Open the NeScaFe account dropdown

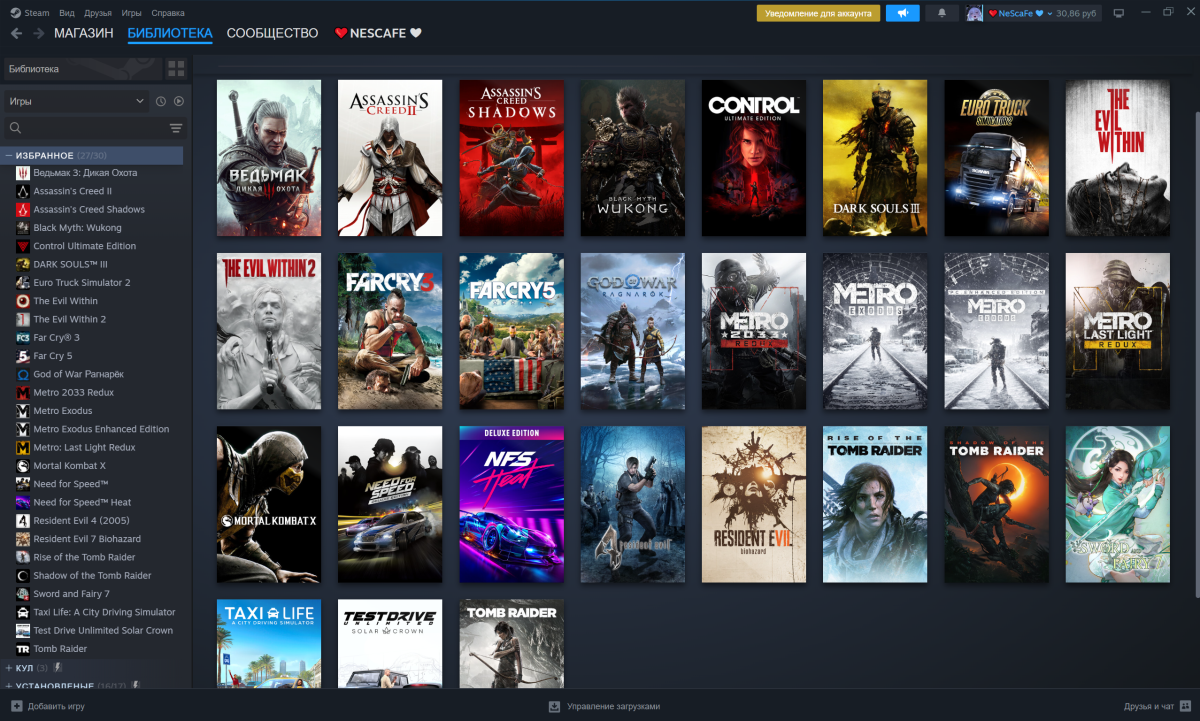click(1020, 13)
